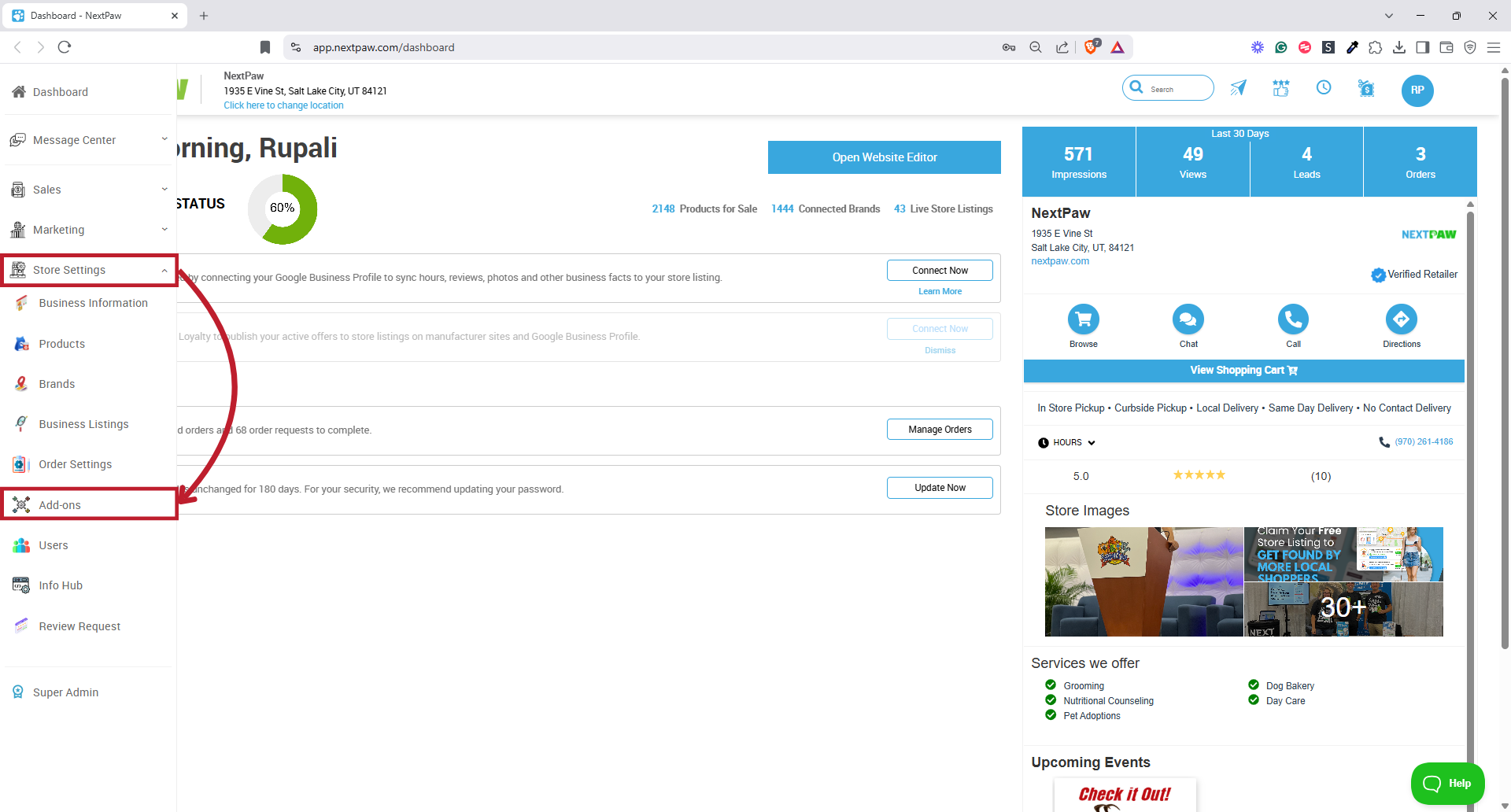Expand the HOURS dropdown

coord(1067,442)
